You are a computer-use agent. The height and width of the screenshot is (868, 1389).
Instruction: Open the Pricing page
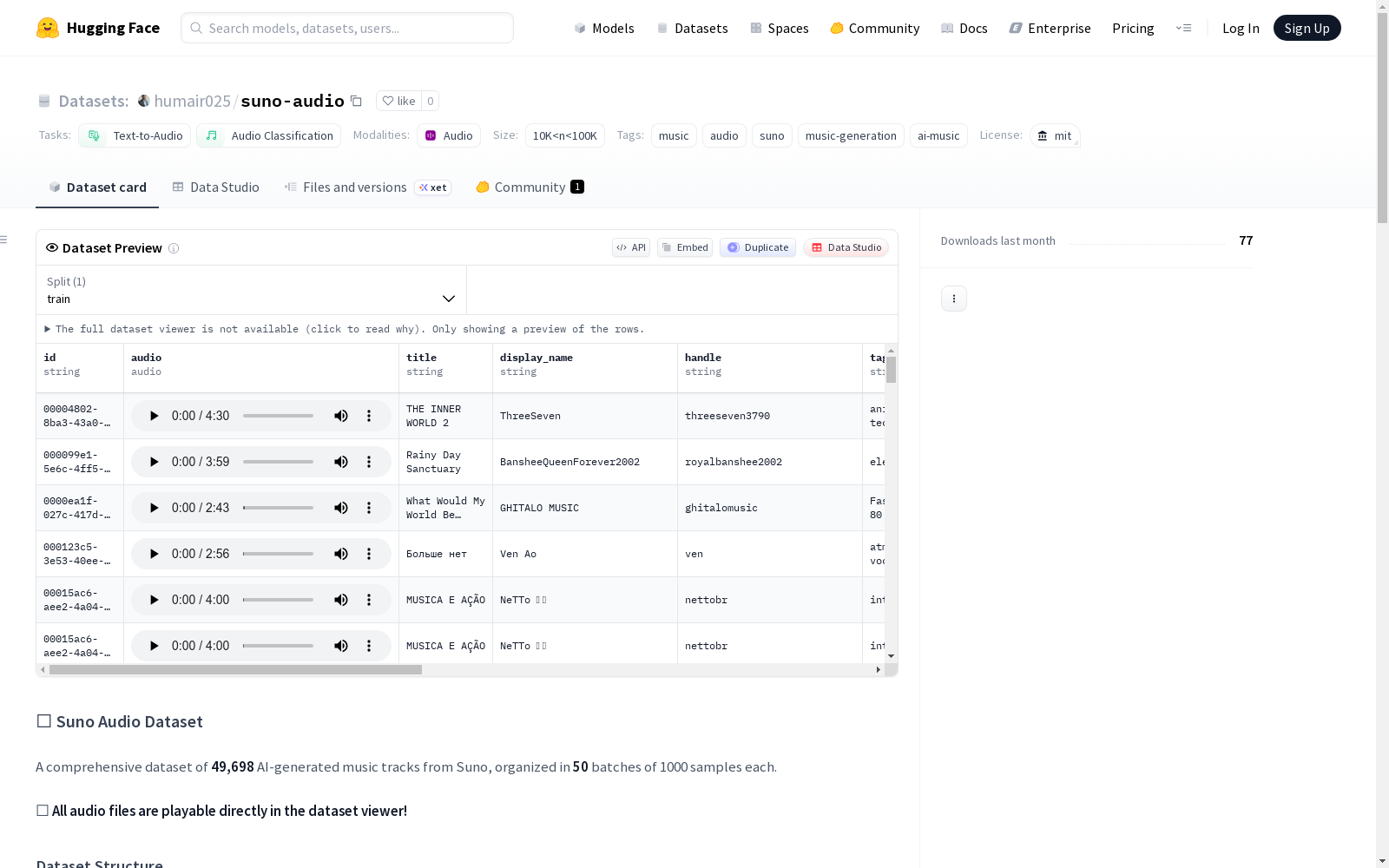[1133, 28]
